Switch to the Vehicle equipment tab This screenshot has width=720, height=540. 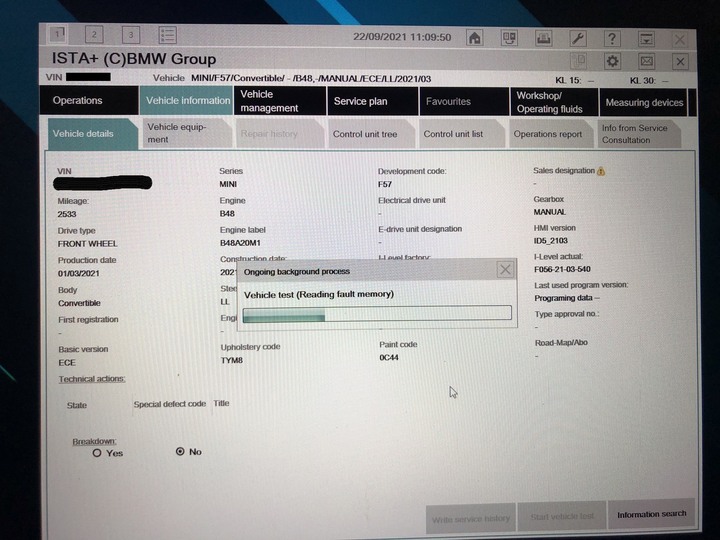[187, 133]
